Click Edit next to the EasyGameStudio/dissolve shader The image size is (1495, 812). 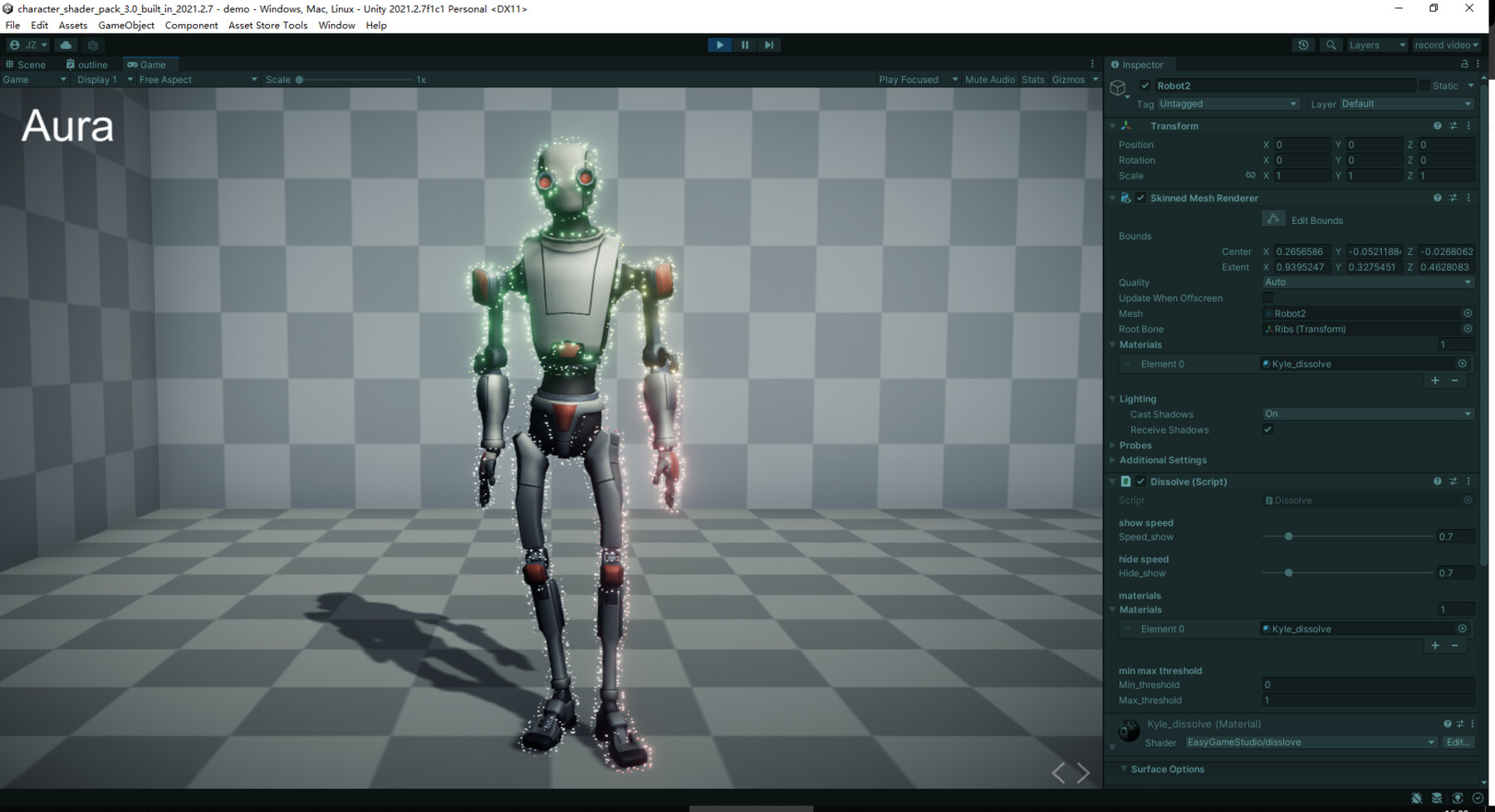[1458, 742]
